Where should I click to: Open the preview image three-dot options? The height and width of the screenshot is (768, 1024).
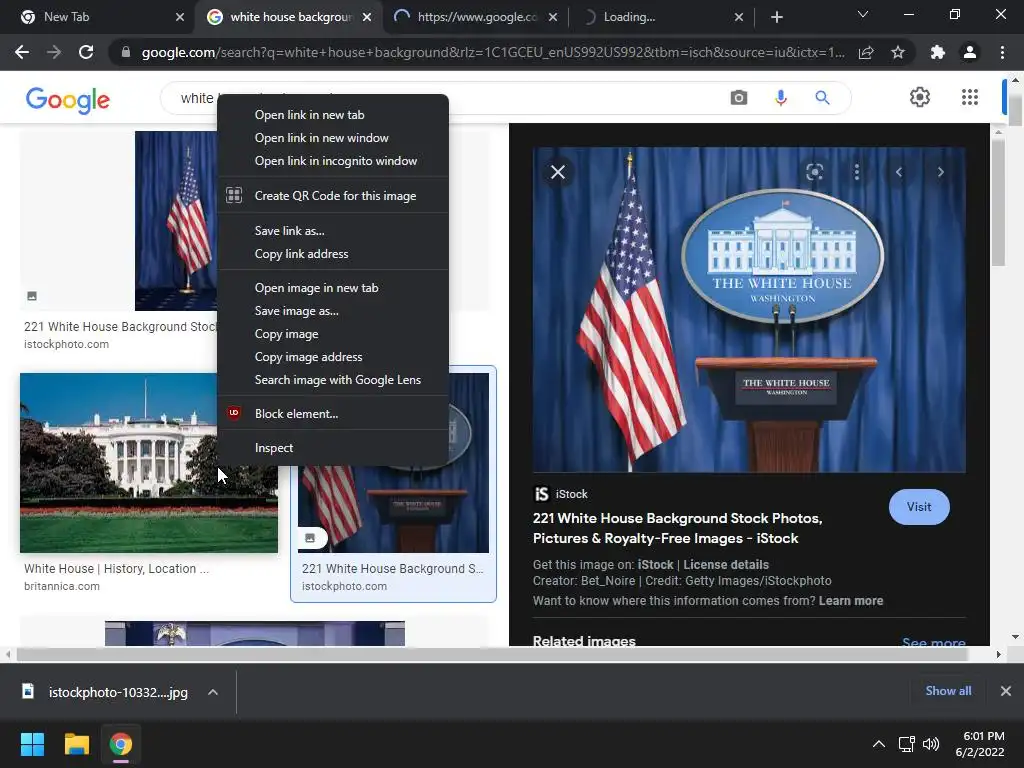coord(857,172)
